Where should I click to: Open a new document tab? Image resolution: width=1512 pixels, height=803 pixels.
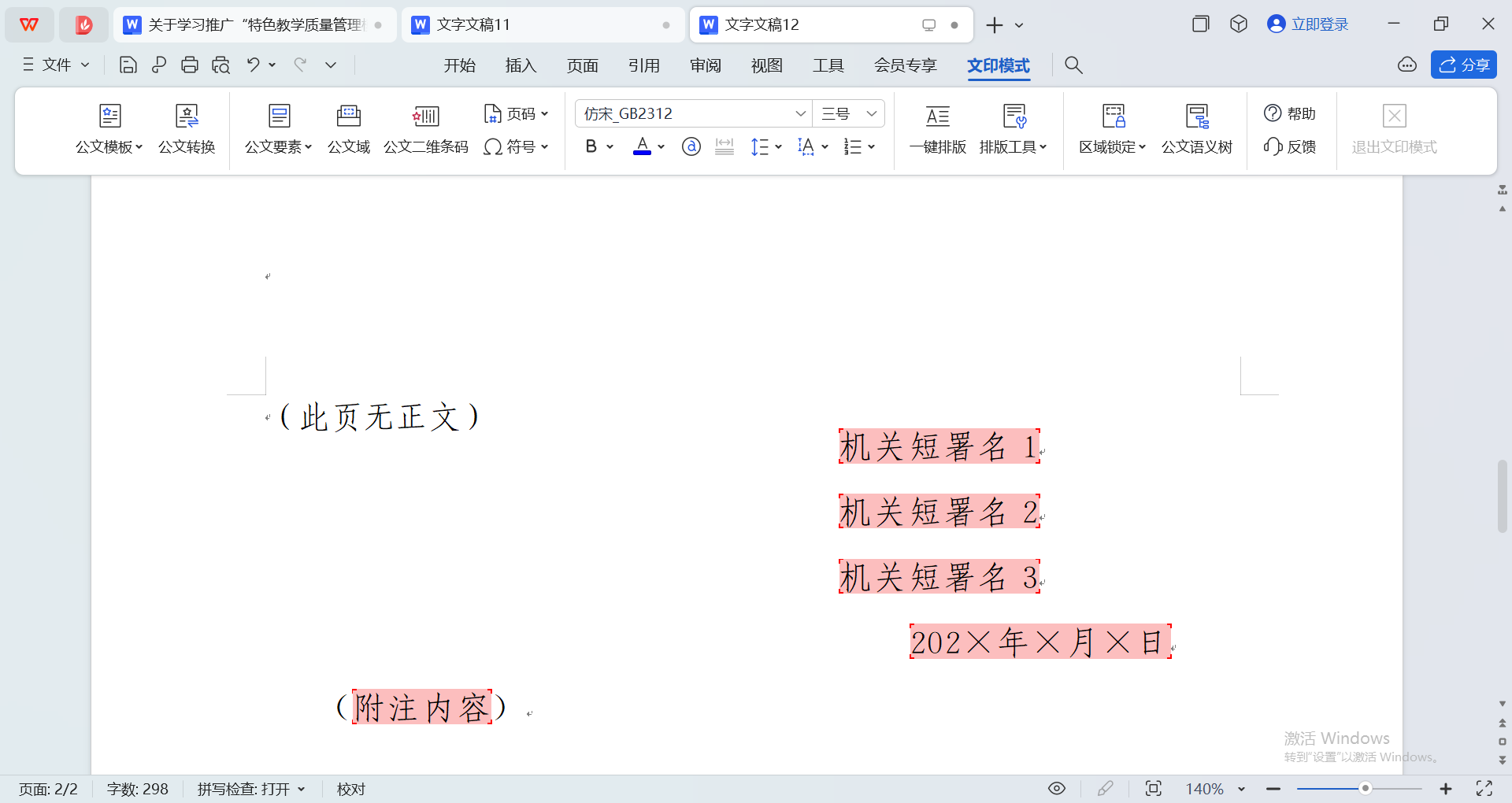995,25
